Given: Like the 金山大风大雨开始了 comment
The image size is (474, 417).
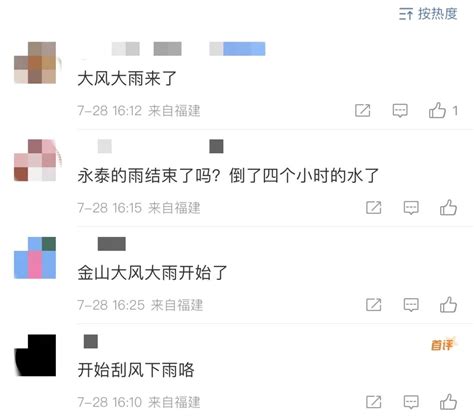Looking at the screenshot, I should tap(448, 305).
